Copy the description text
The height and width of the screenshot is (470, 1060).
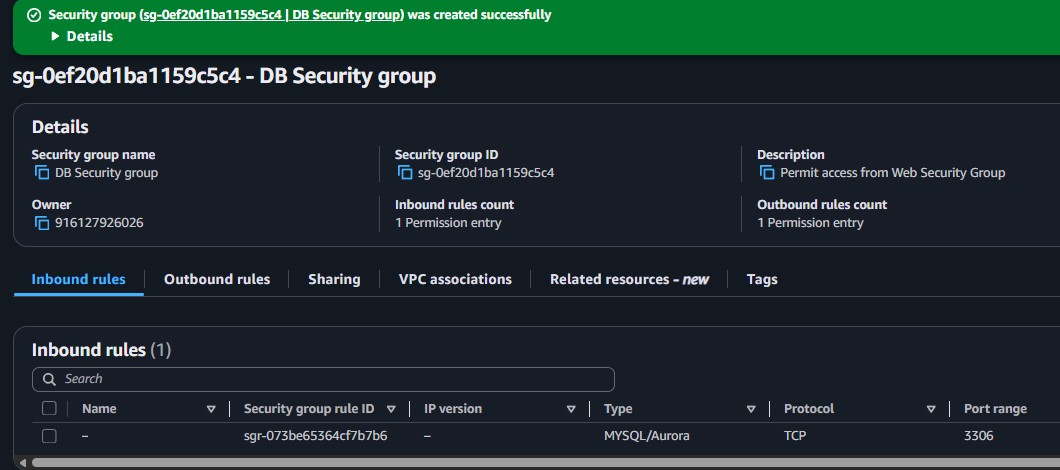click(x=767, y=172)
